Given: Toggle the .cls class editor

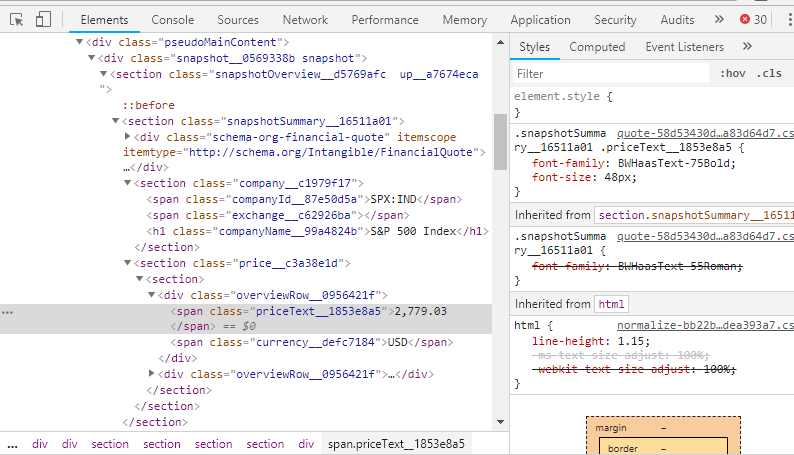Looking at the screenshot, I should click(769, 73).
